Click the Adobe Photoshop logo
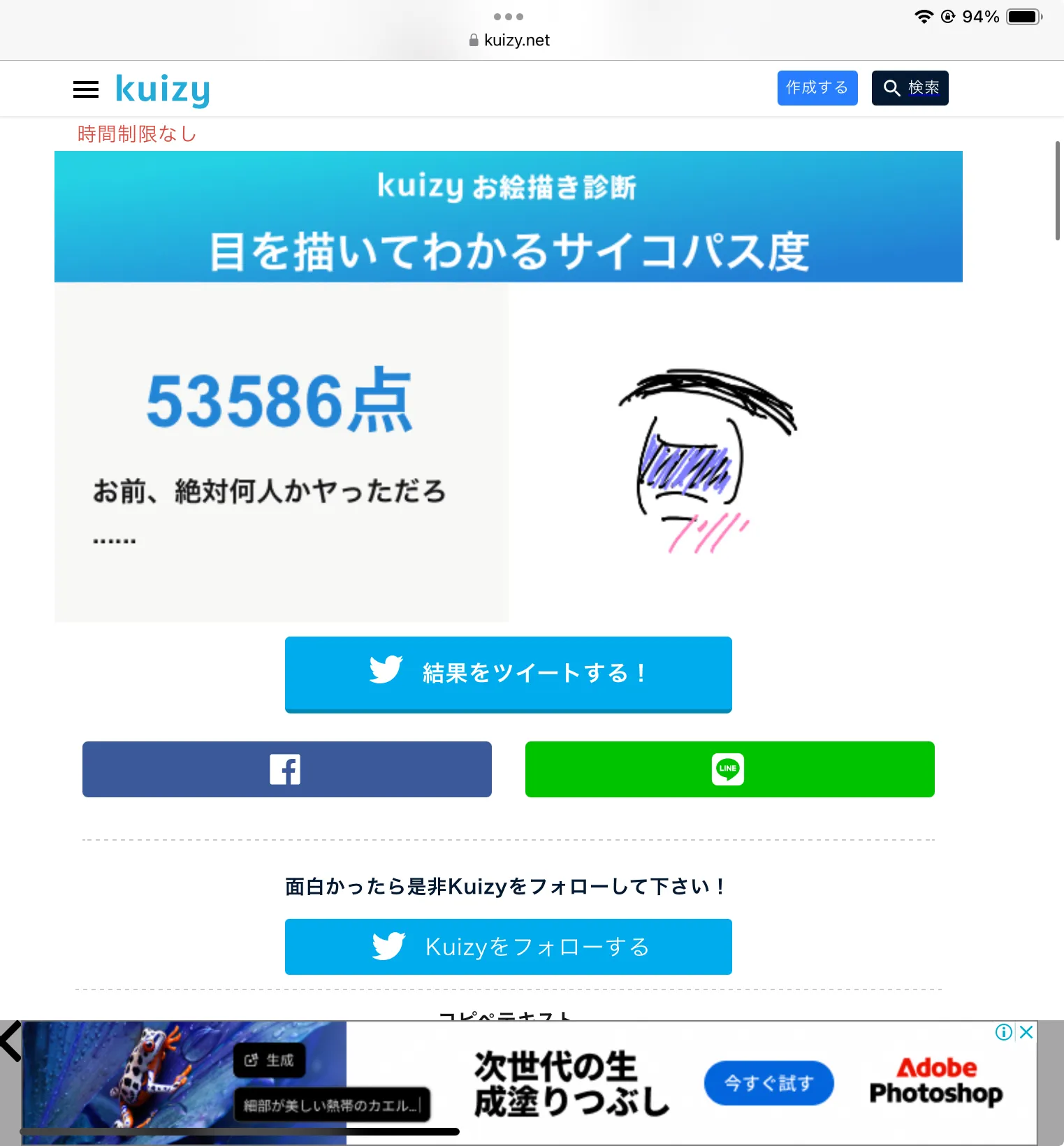Image resolution: width=1064 pixels, height=1146 pixels. click(935, 1081)
